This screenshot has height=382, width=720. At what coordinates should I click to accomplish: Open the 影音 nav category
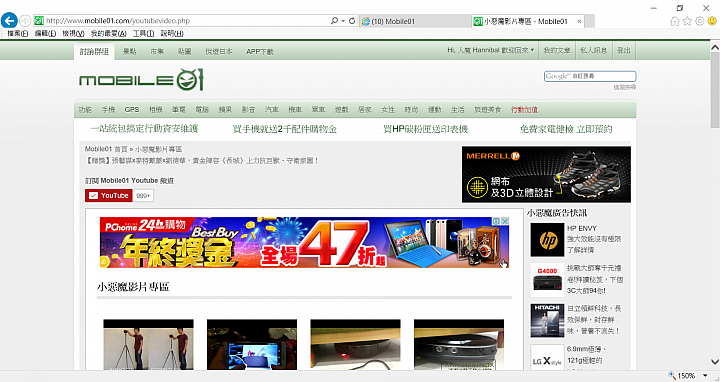click(248, 110)
